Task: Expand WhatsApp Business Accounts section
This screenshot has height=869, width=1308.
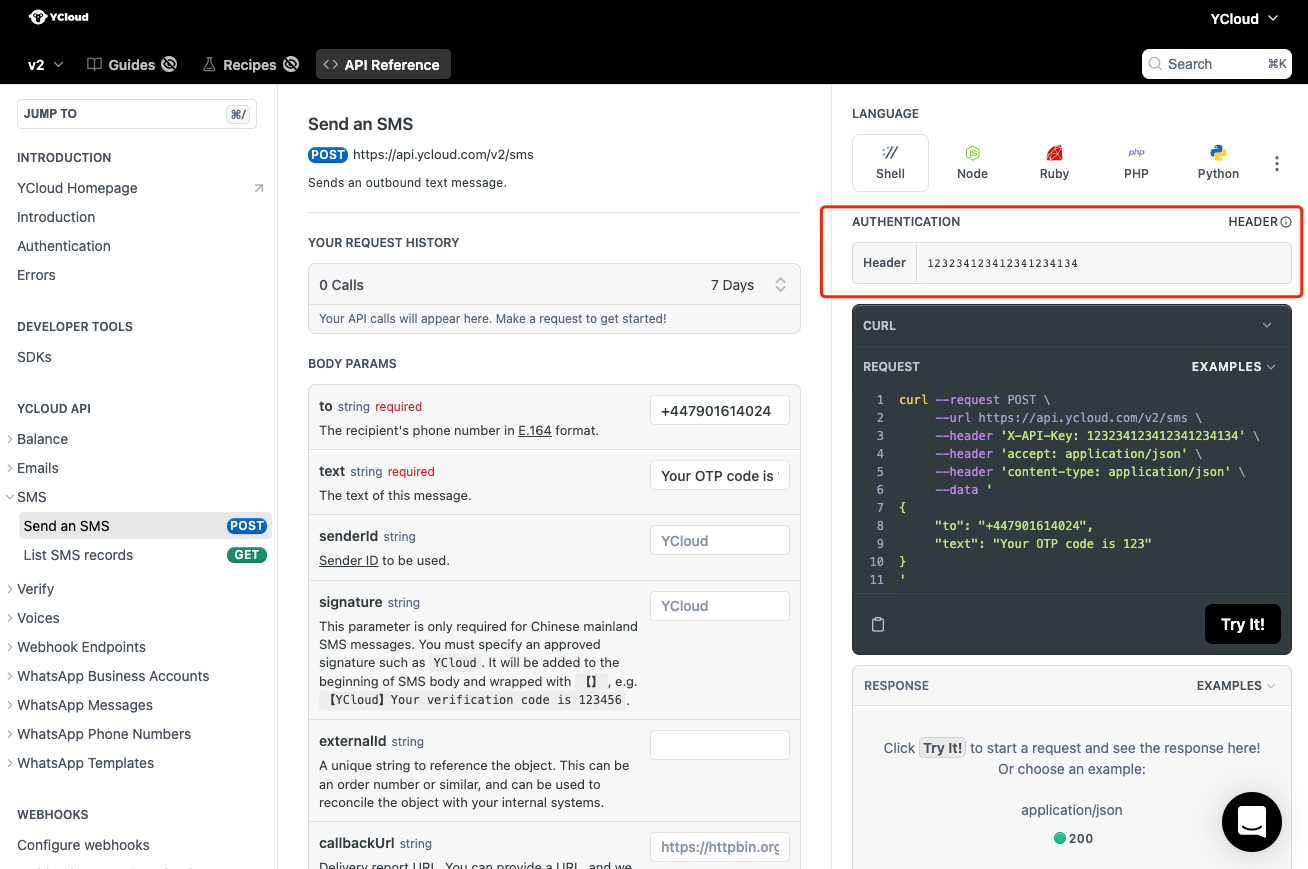Action: 113,676
